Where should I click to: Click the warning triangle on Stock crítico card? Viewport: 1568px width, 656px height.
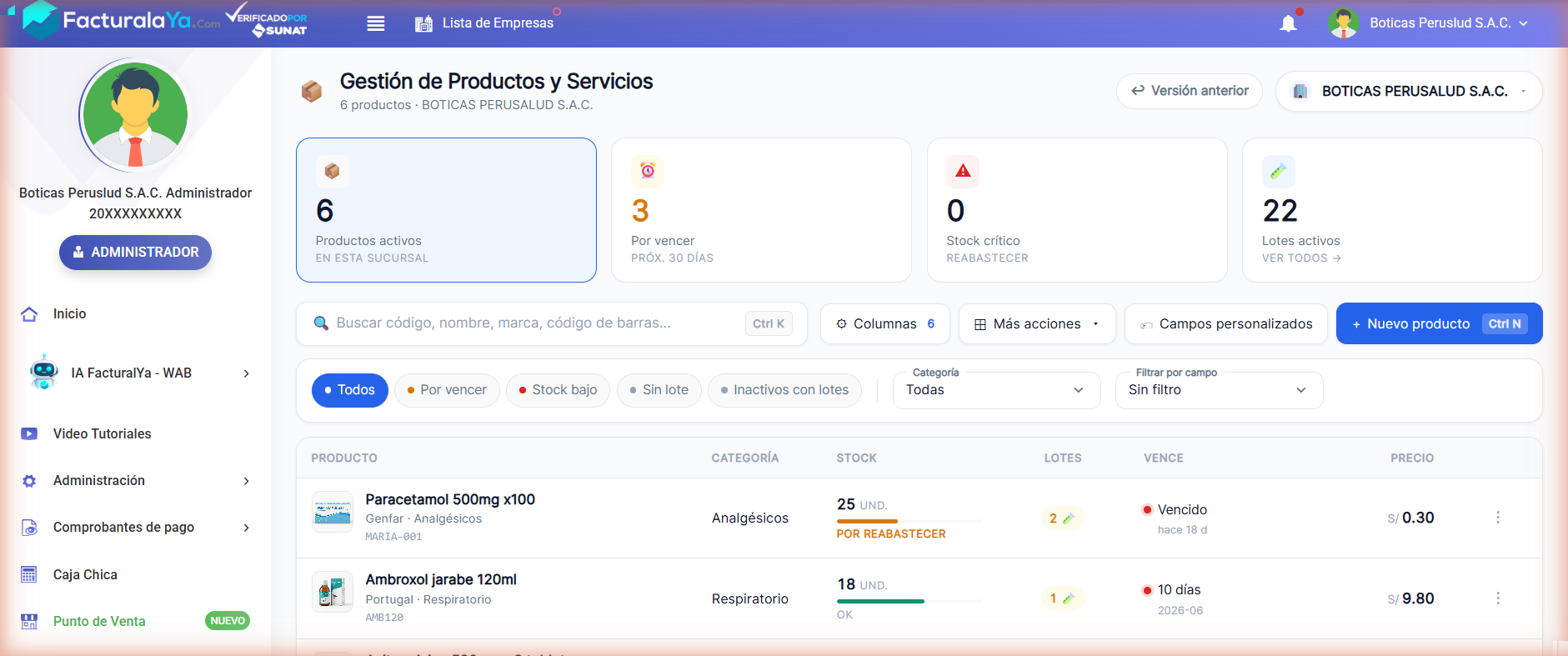coord(963,171)
